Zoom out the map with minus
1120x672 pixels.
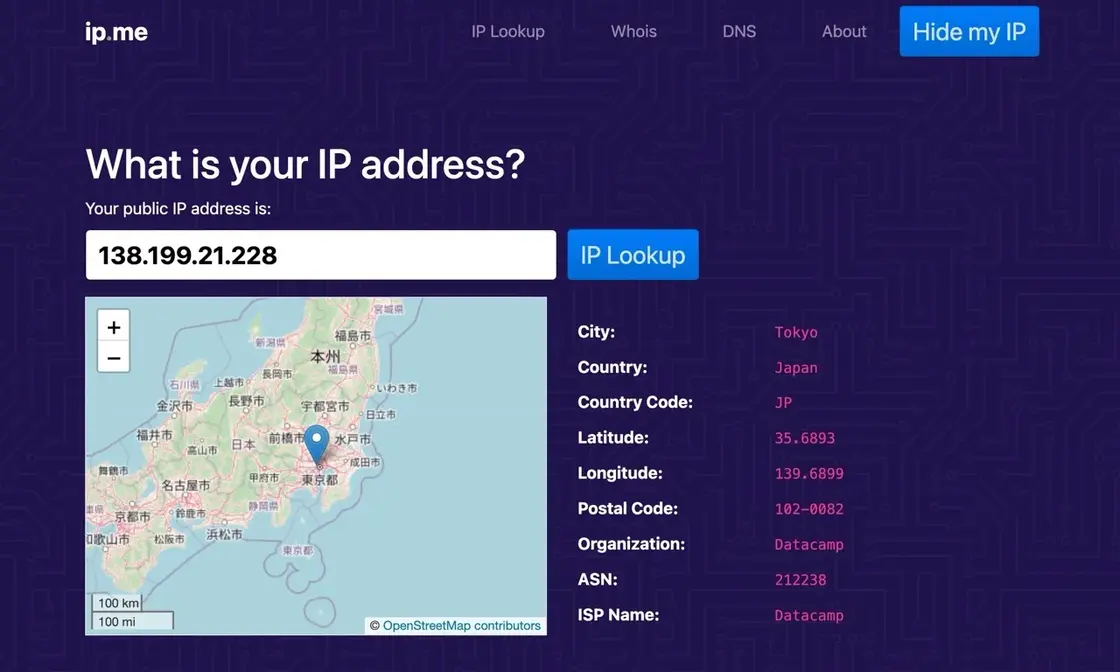tap(114, 357)
